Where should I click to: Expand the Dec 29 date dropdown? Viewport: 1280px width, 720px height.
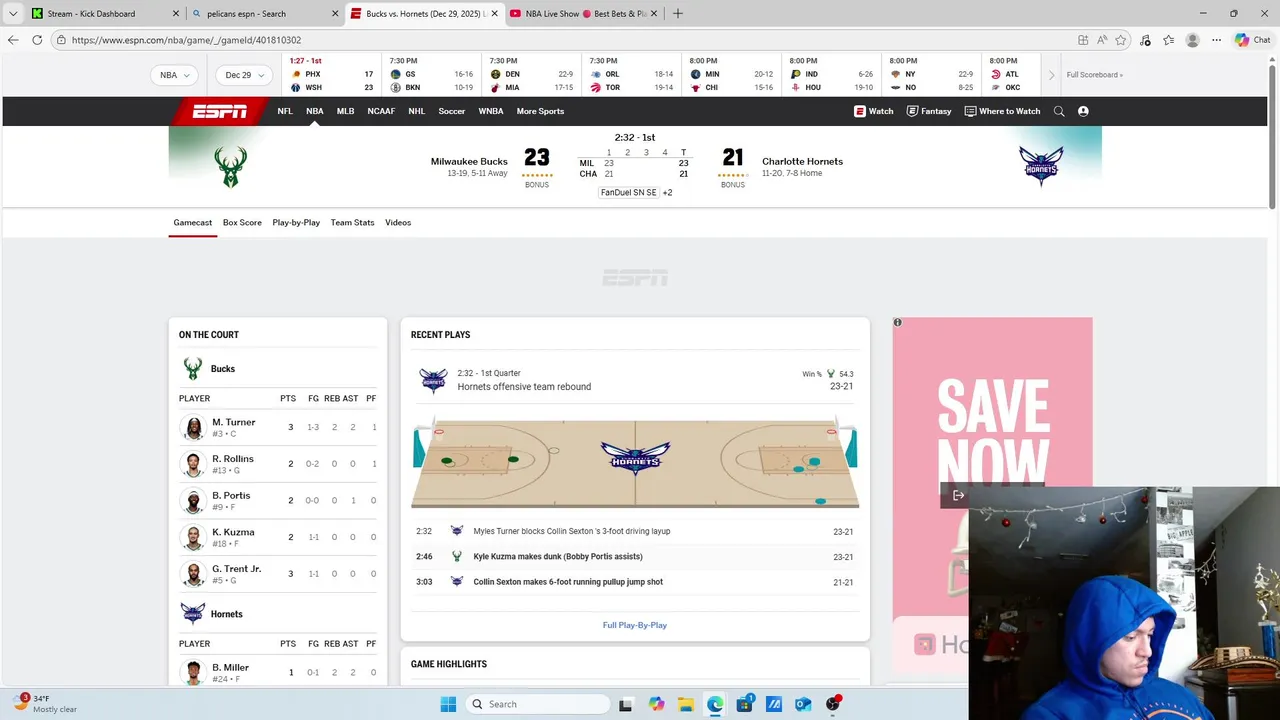point(245,75)
